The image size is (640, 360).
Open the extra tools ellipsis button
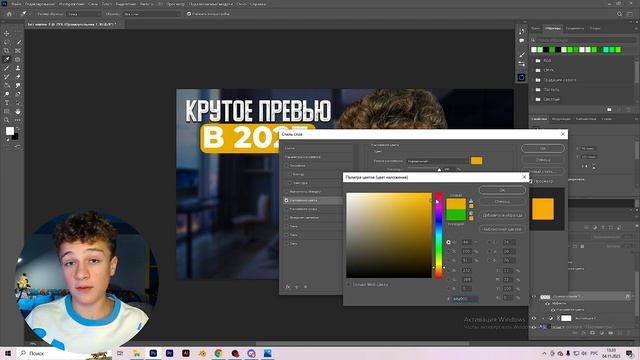coord(18,120)
